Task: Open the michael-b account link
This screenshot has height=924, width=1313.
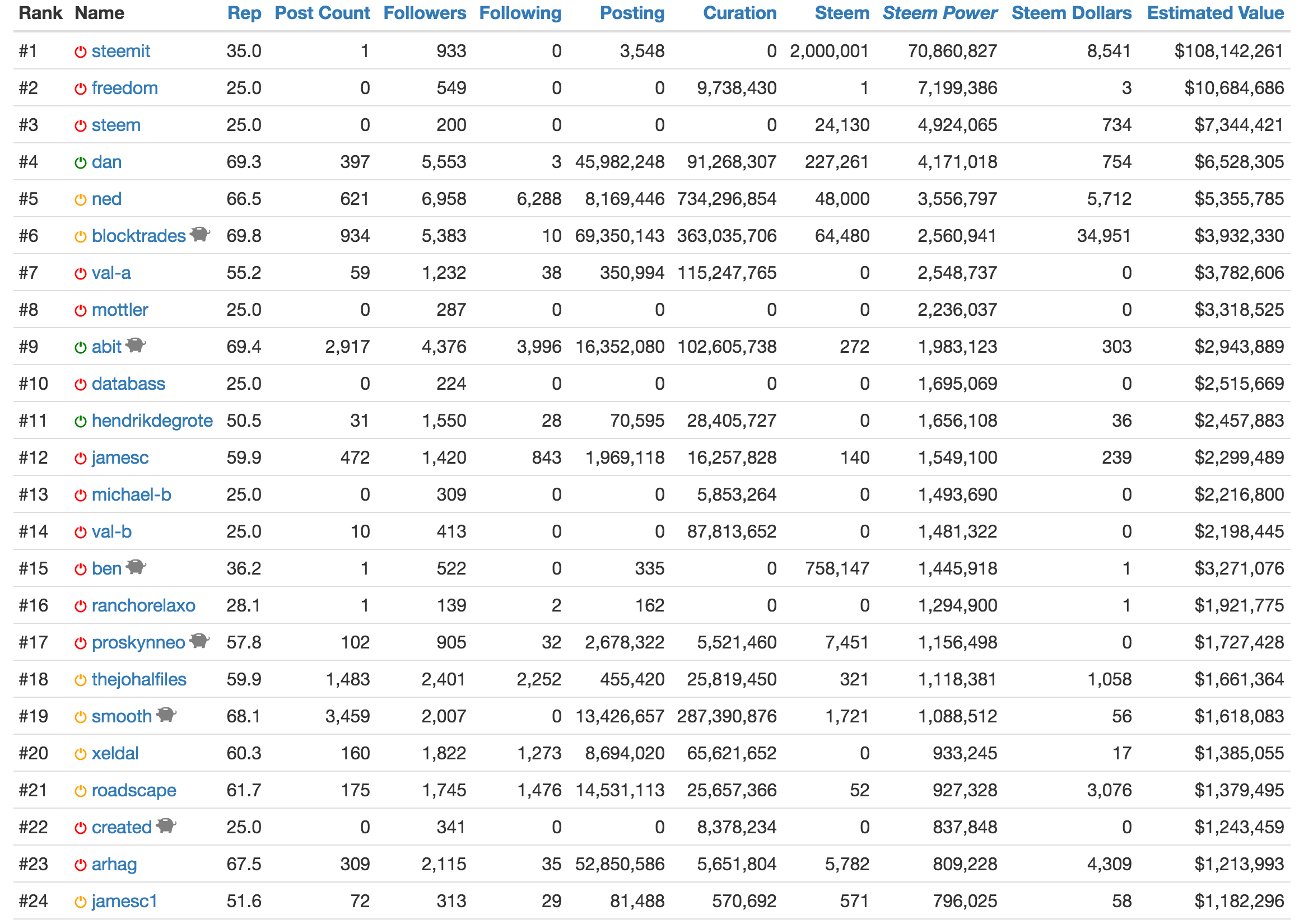Action: (x=132, y=495)
